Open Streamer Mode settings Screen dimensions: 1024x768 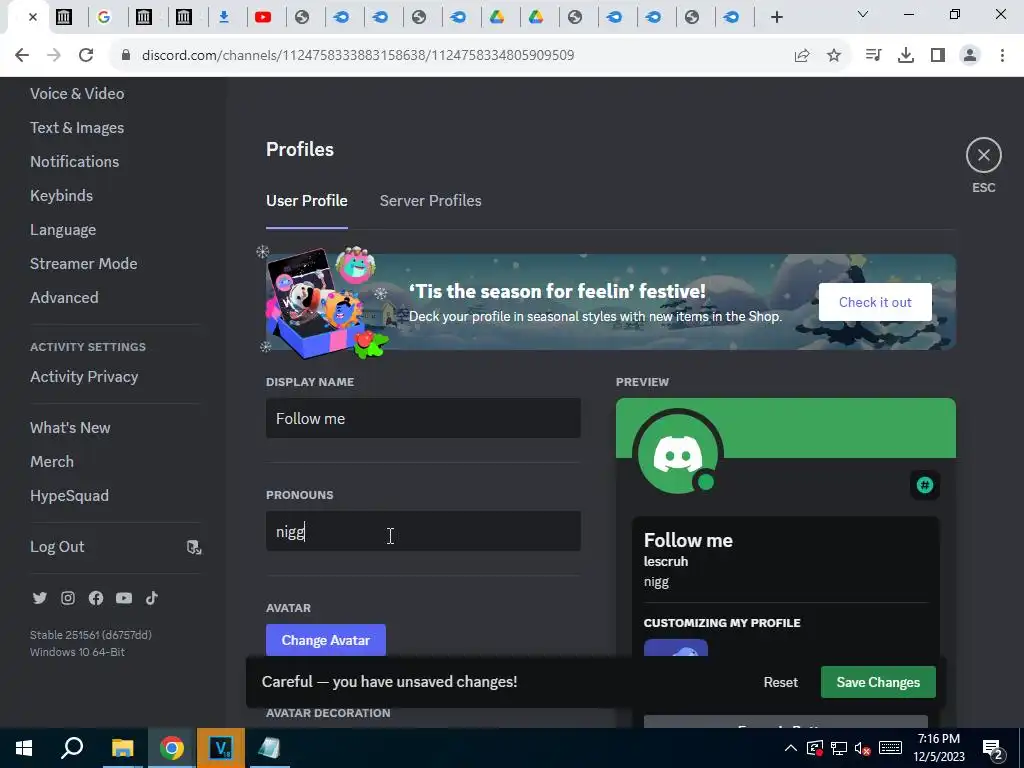tap(84, 264)
